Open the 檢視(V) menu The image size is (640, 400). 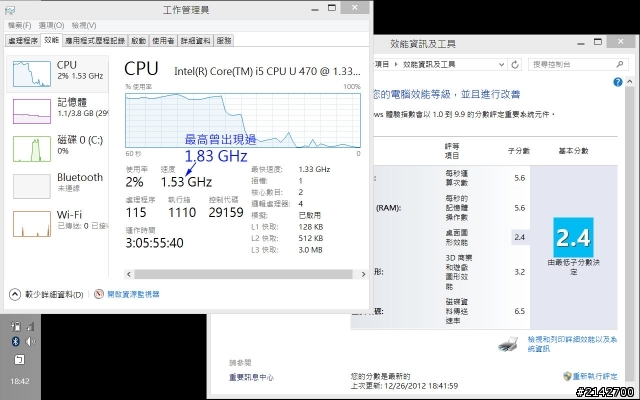pos(84,25)
